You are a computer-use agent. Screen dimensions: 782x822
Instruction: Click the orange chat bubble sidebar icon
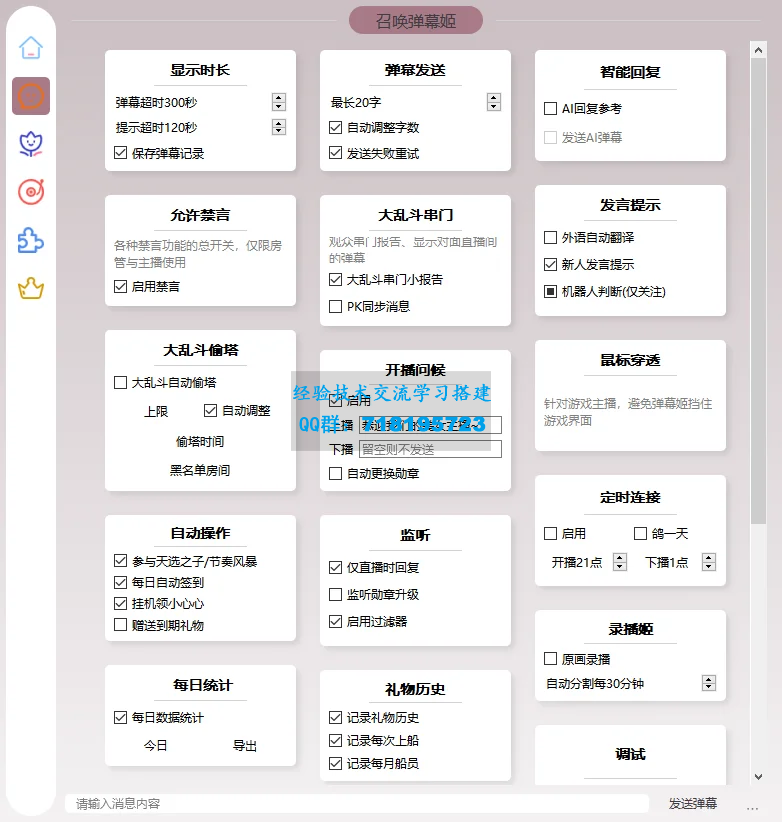click(x=31, y=96)
